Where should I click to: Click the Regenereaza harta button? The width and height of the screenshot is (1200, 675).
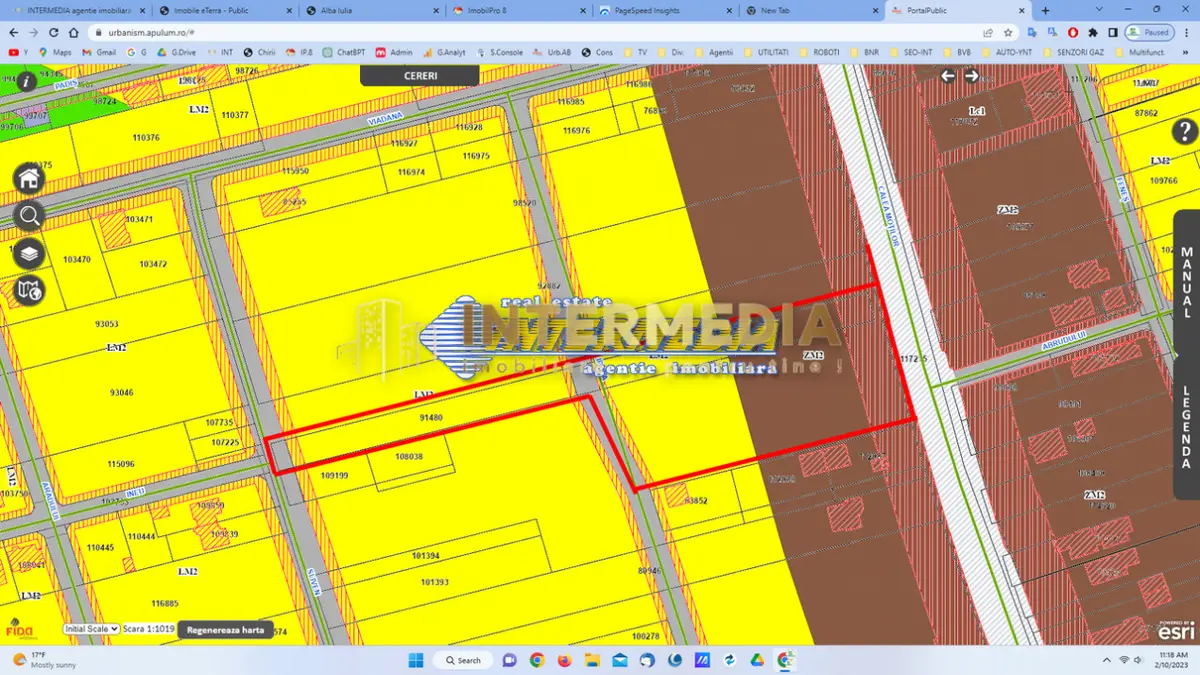pos(226,630)
